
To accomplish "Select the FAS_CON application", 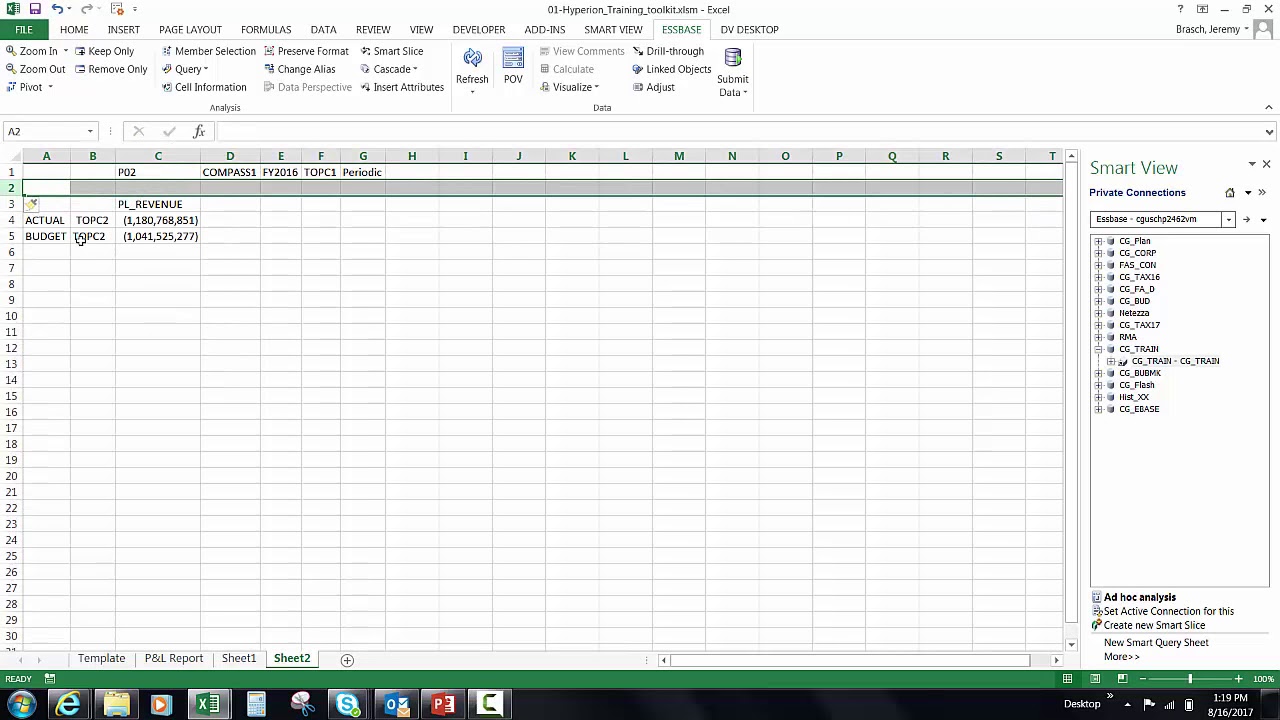I will click(1137, 265).
